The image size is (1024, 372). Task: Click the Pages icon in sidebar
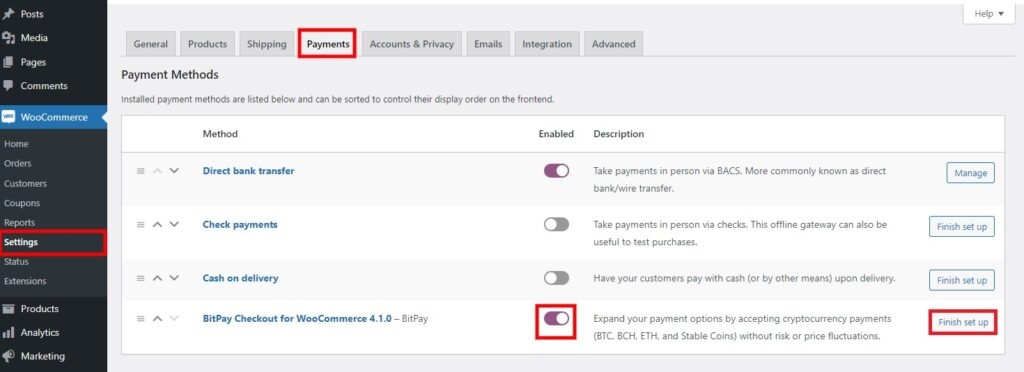[x=8, y=62]
